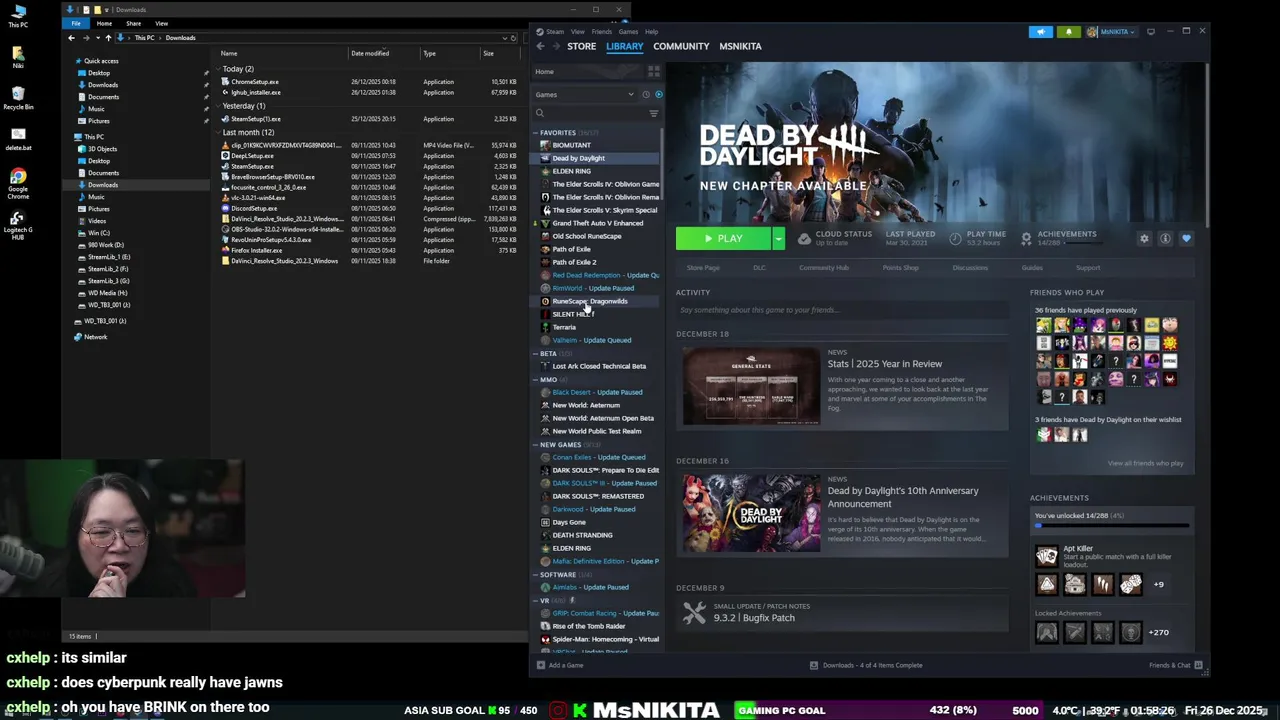Open Steam notifications bell icon

point(1068,32)
